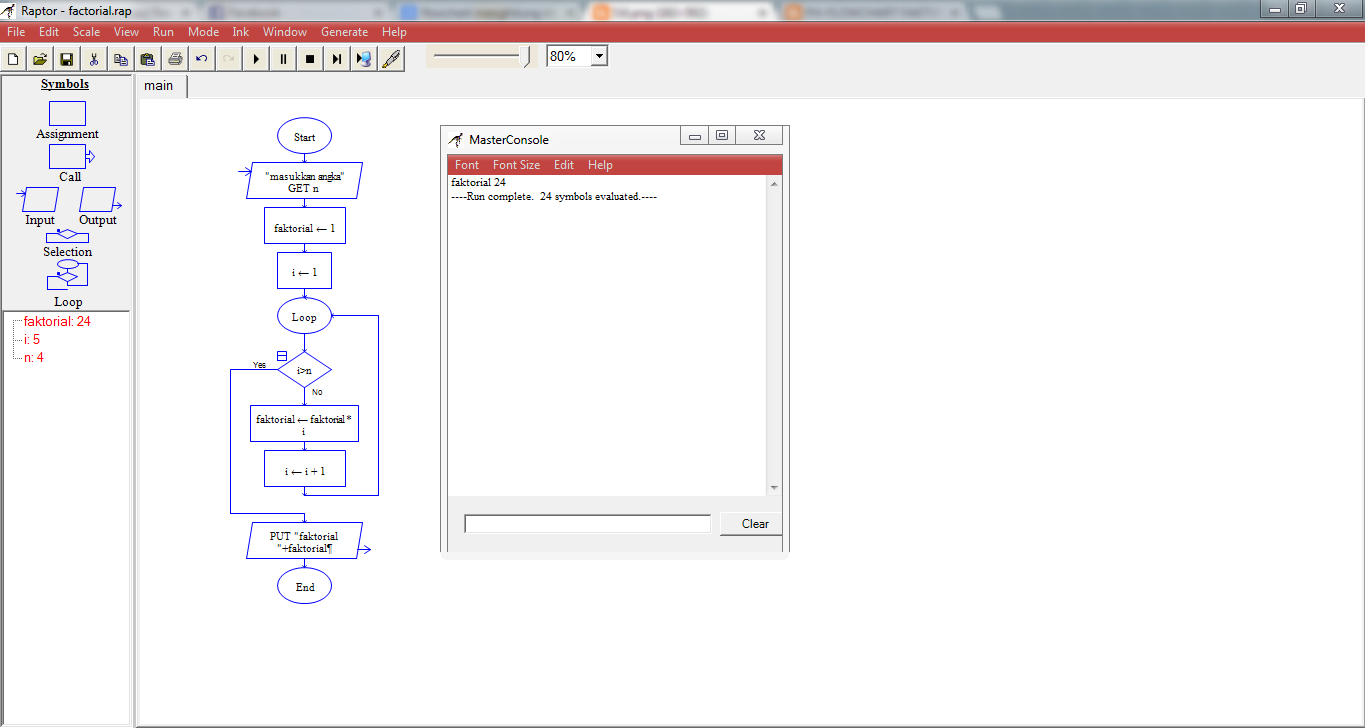Open Font menu in MasterConsole

coord(466,165)
